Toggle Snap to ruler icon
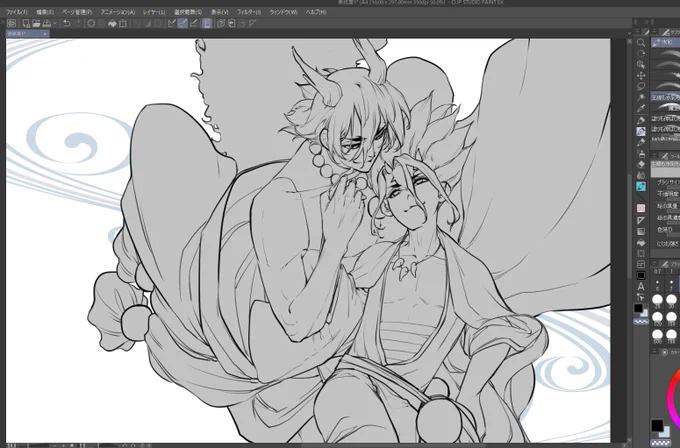Screen dimensions: 680x448 click(x=172, y=23)
